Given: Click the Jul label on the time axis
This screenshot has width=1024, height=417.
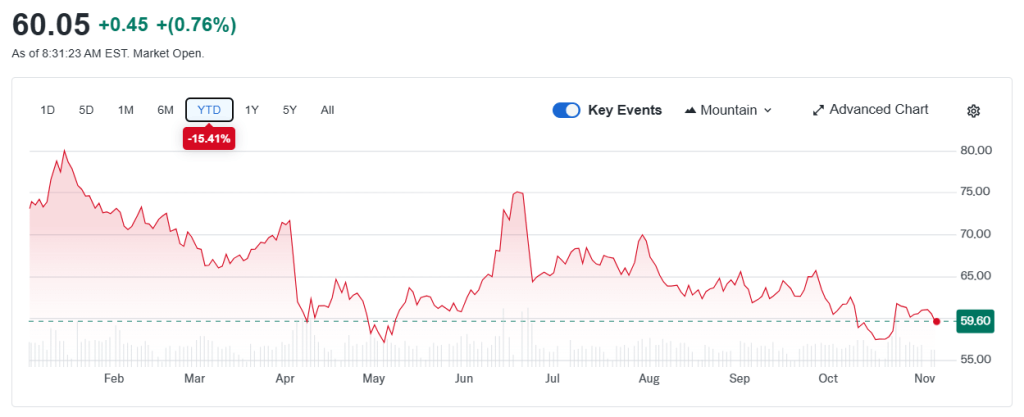Looking at the screenshot, I should pyautogui.click(x=552, y=379).
